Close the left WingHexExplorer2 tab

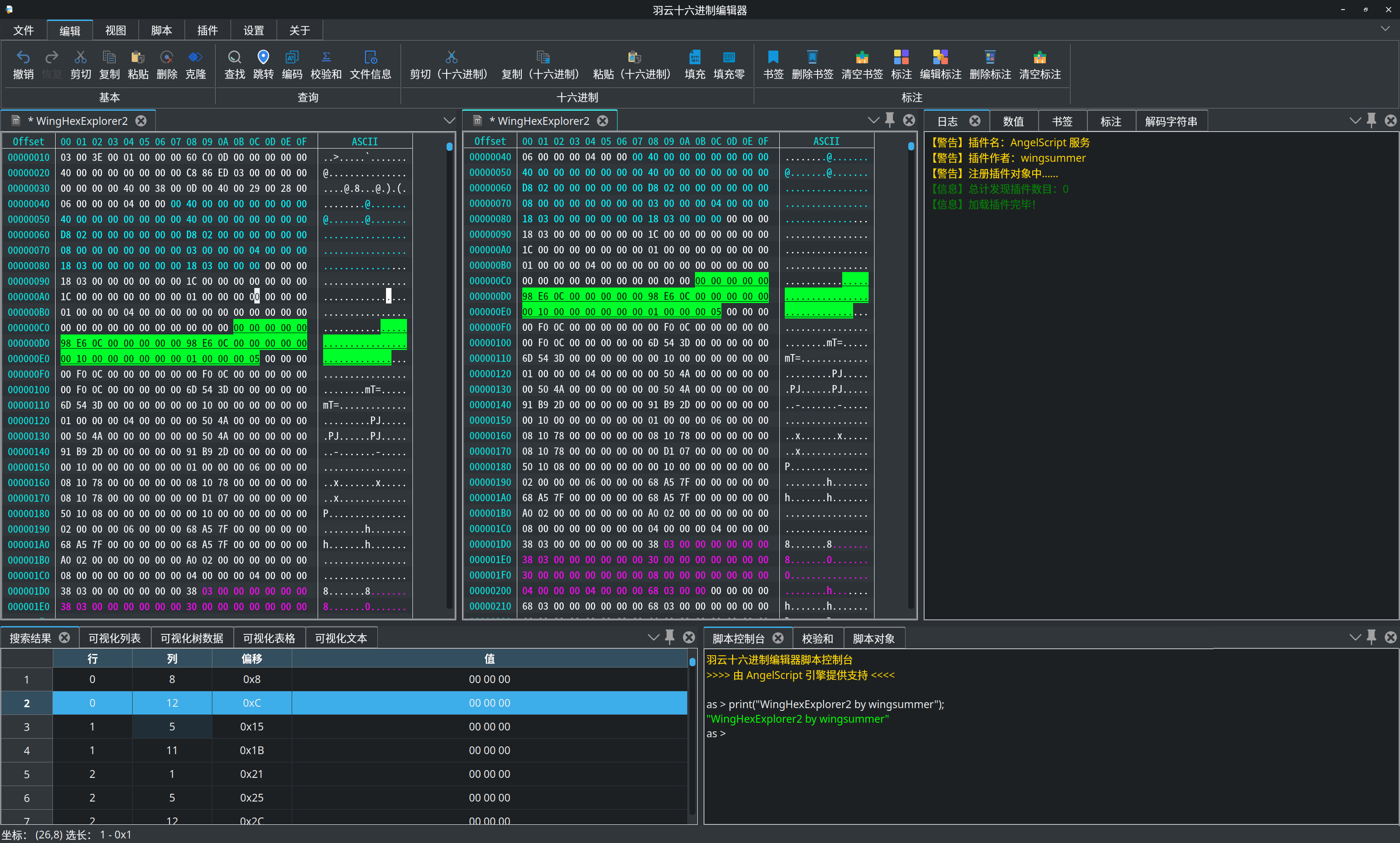[x=141, y=120]
